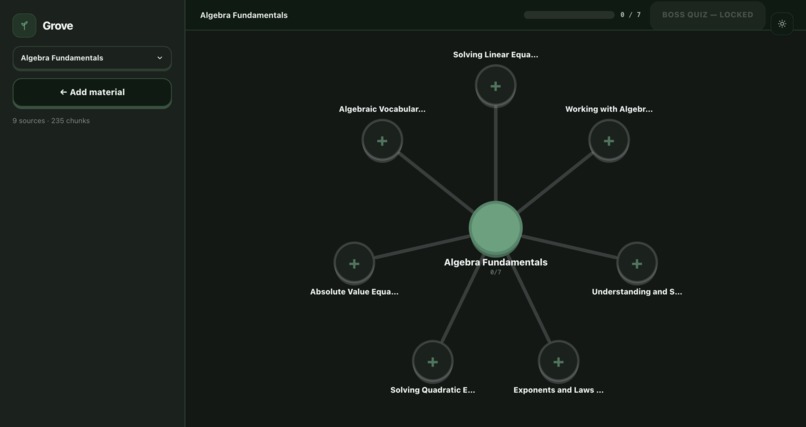
Task: Click the 'Absolute Value Equa...' label
Action: click(x=354, y=292)
